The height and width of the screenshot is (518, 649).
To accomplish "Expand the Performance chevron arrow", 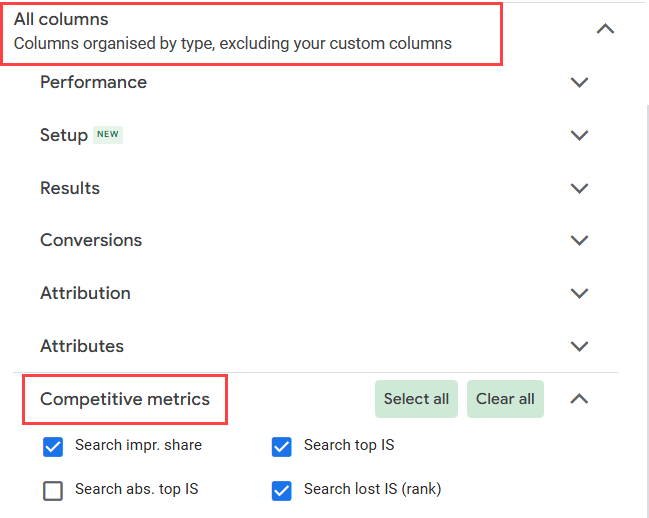I will [x=579, y=83].
